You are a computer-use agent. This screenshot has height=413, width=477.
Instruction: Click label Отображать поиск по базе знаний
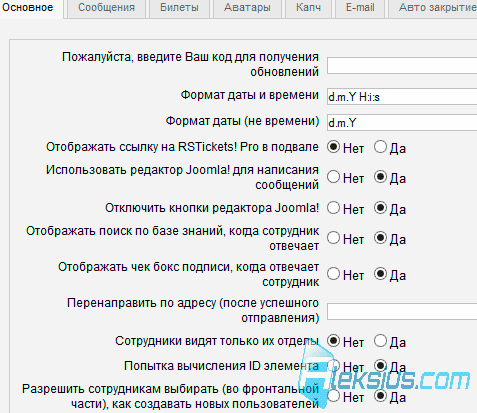[173, 238]
